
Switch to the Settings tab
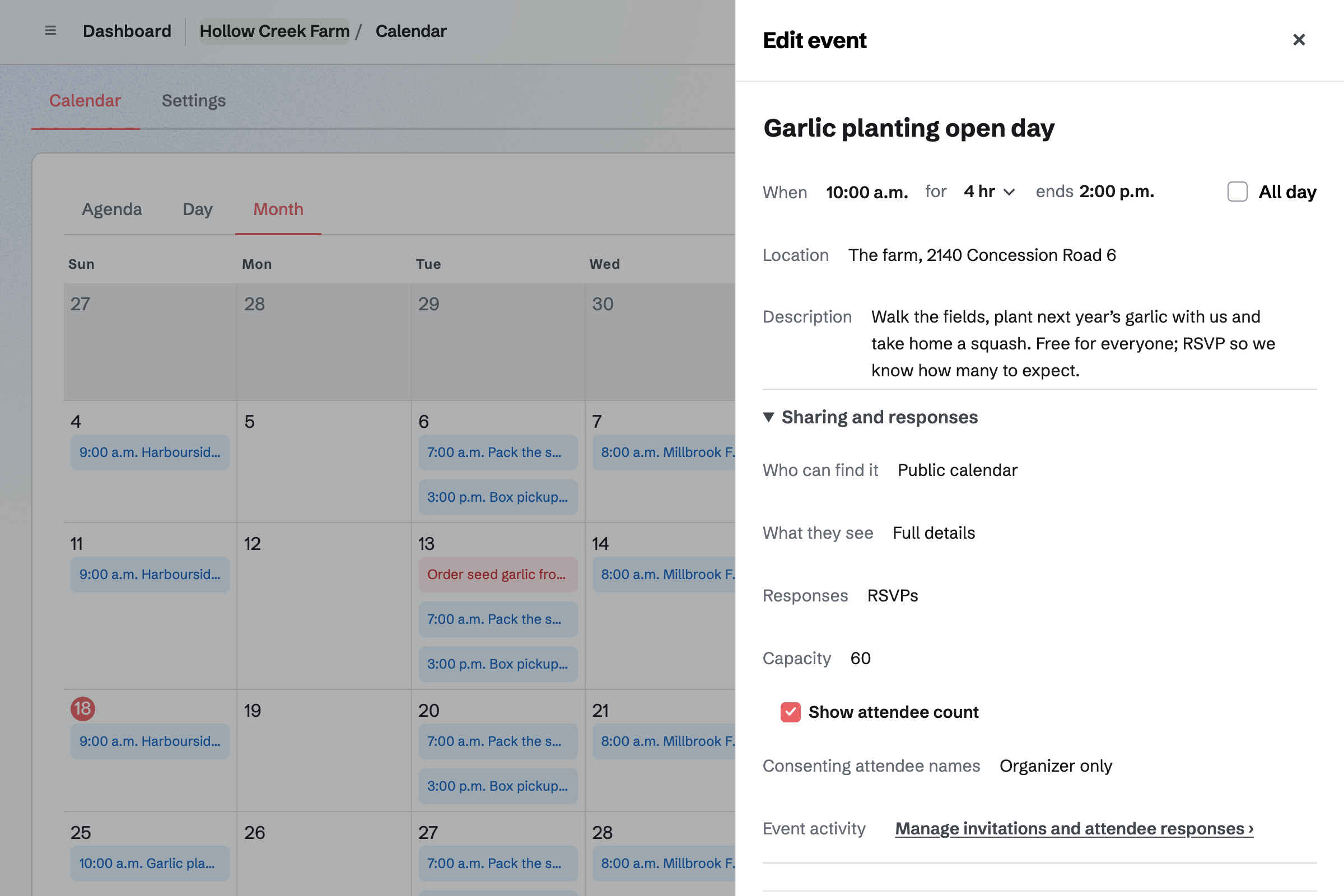[194, 101]
